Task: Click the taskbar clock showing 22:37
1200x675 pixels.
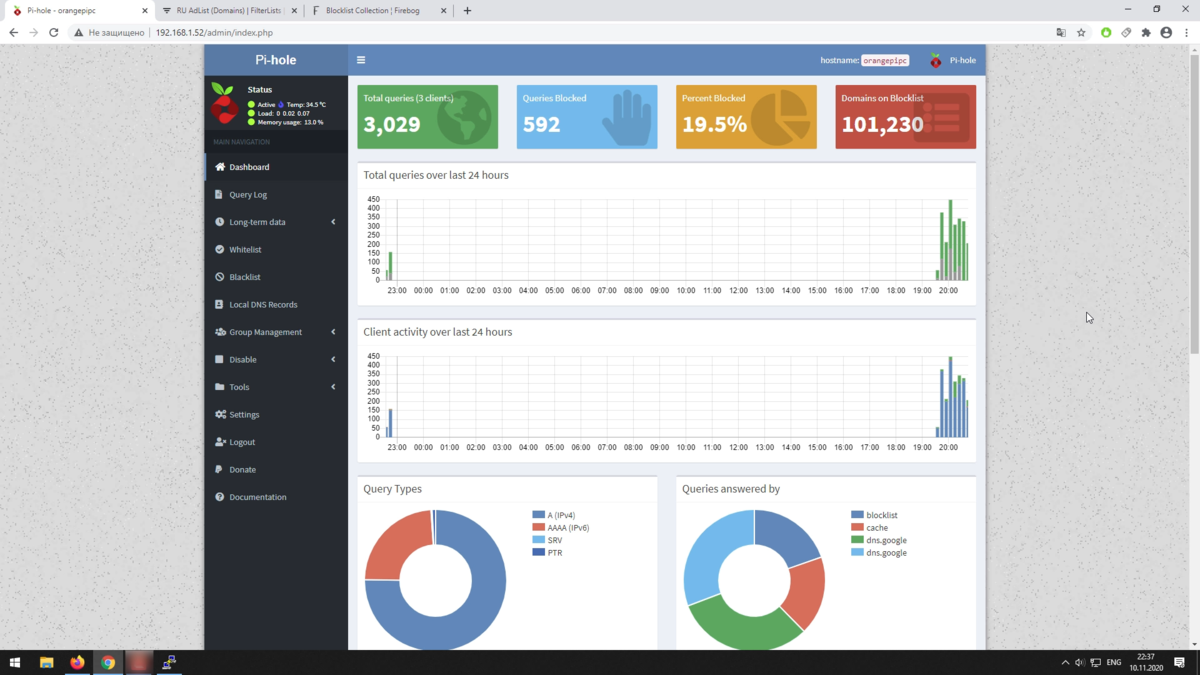Action: point(1146,662)
